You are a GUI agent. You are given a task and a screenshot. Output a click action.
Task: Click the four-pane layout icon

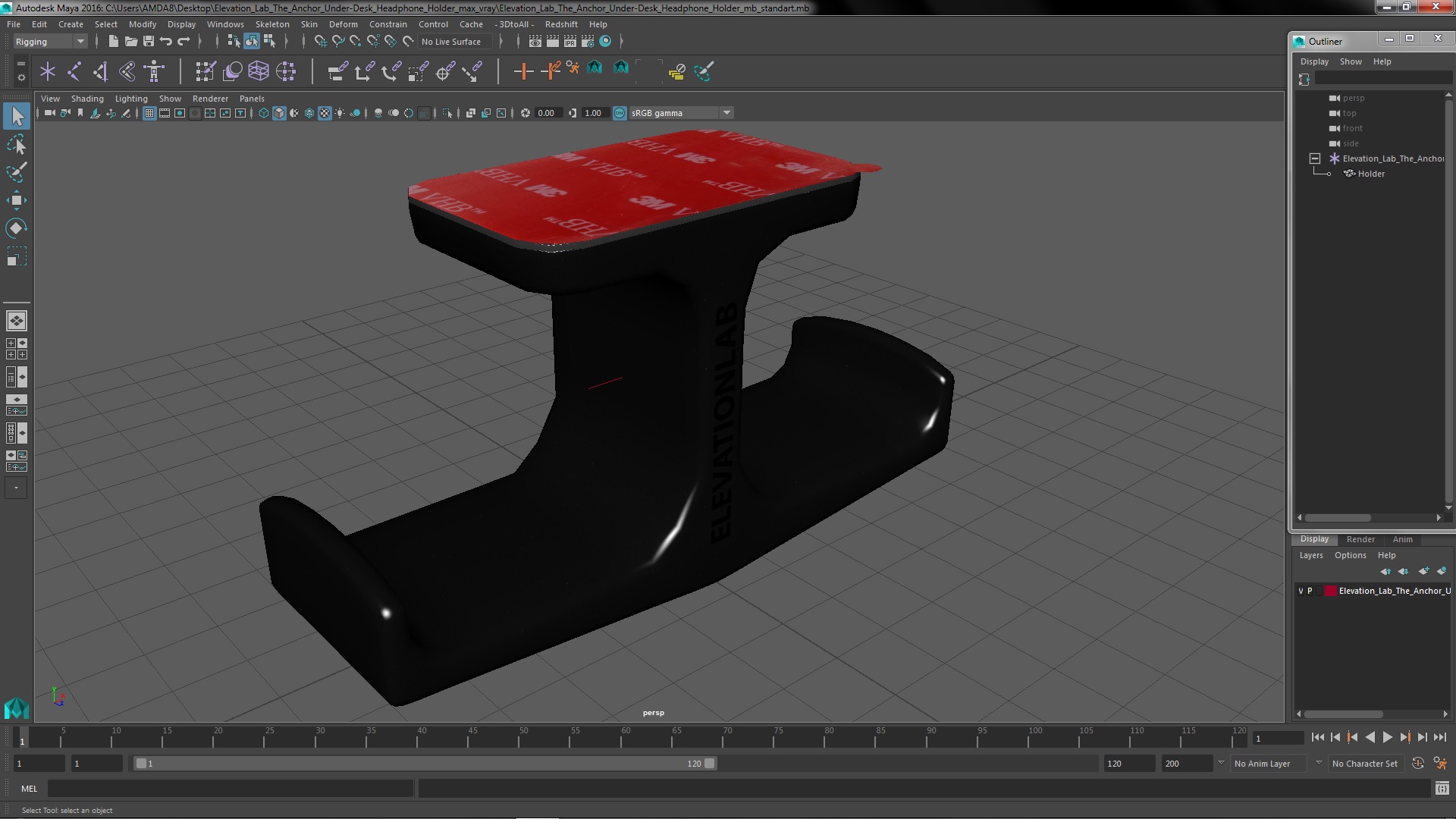click(x=17, y=349)
